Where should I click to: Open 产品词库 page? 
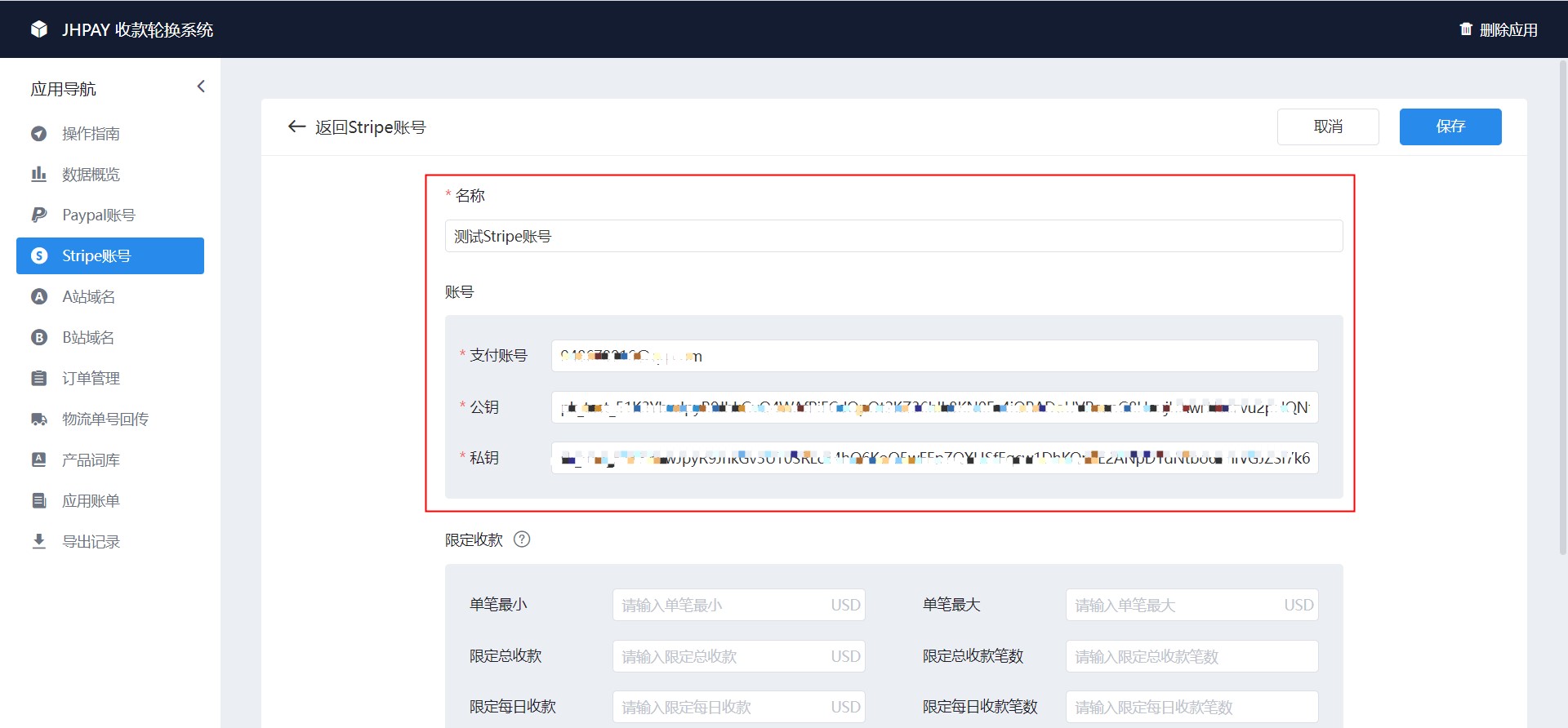(110, 459)
